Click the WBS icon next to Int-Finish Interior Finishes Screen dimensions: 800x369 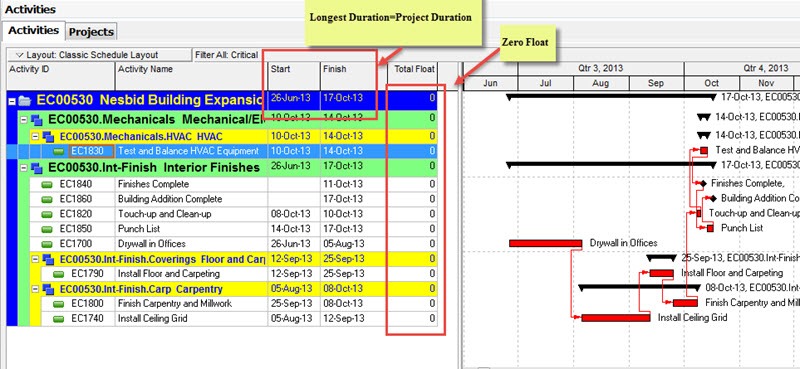click(x=37, y=167)
